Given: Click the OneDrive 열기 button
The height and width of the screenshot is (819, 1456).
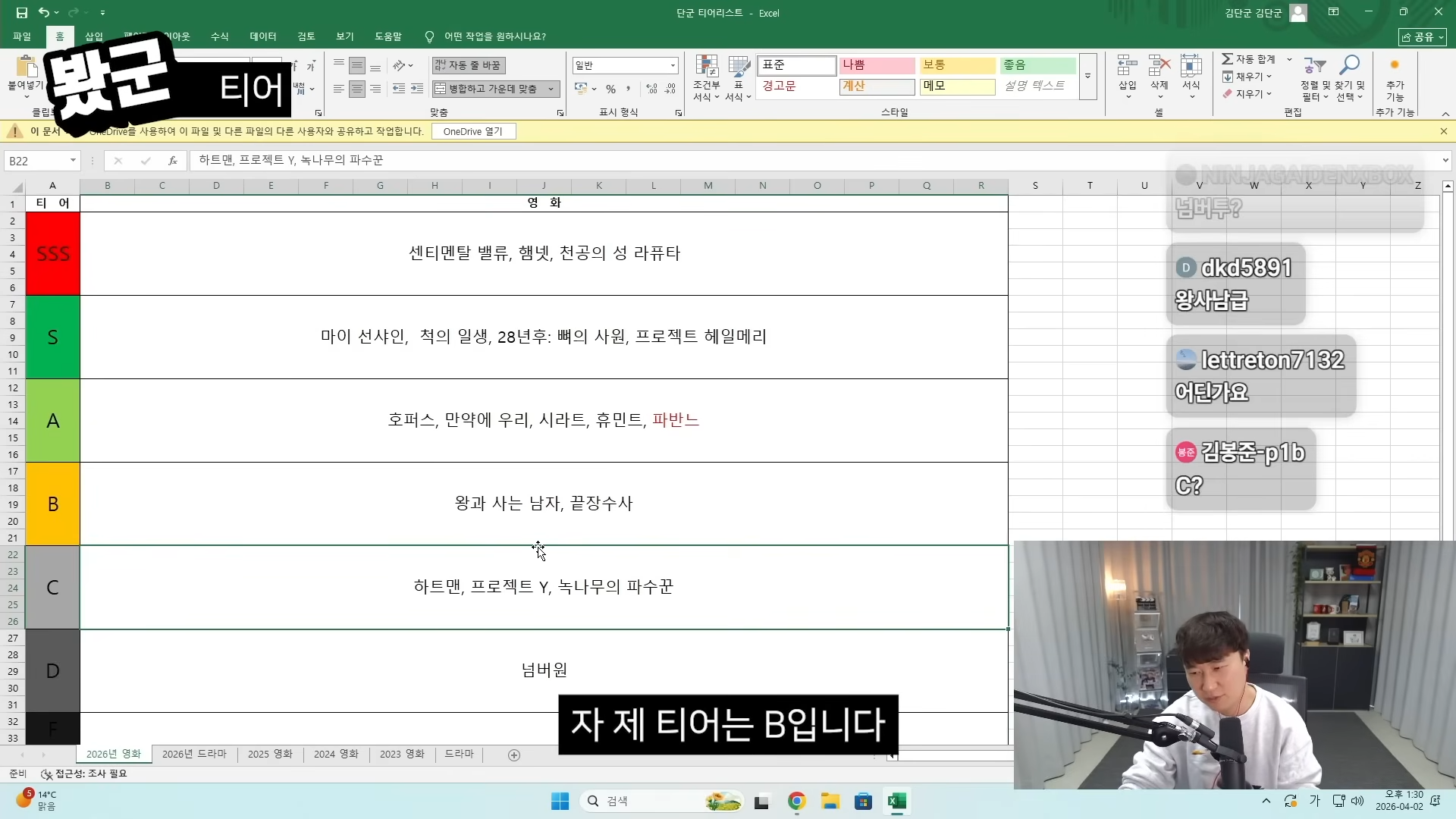Looking at the screenshot, I should coord(473,132).
